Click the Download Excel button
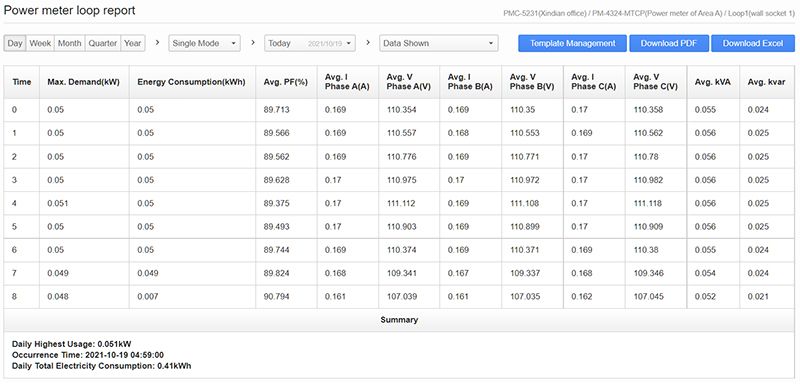 click(x=753, y=43)
